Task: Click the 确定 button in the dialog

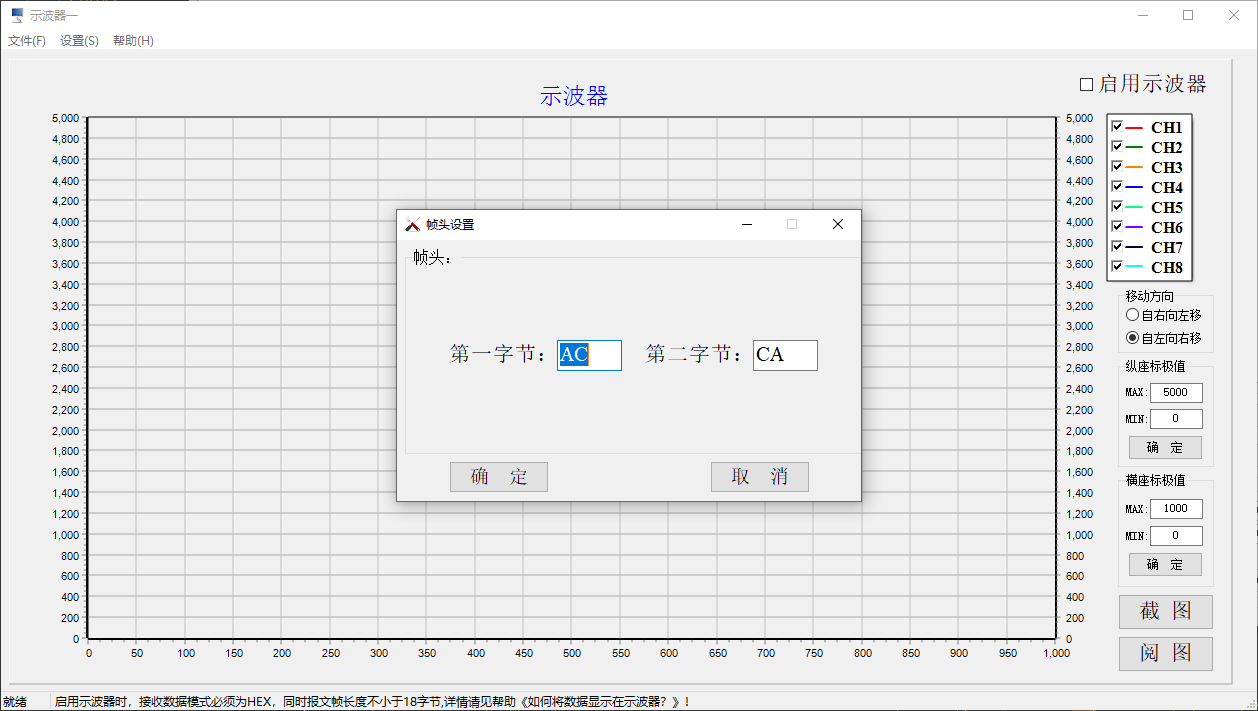Action: [498, 477]
